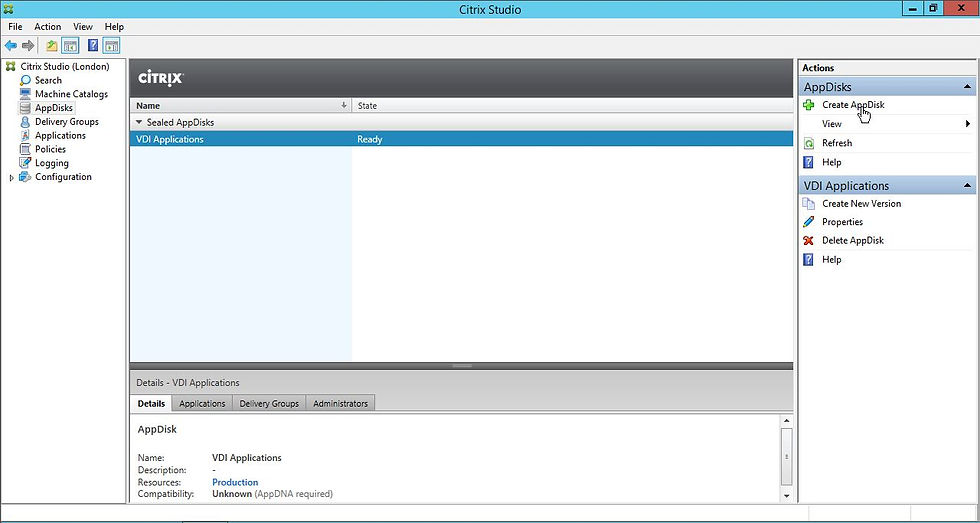Viewport: 980px width, 523px height.
Task: Select Citrix Studio (London) root node
Action: click(64, 66)
